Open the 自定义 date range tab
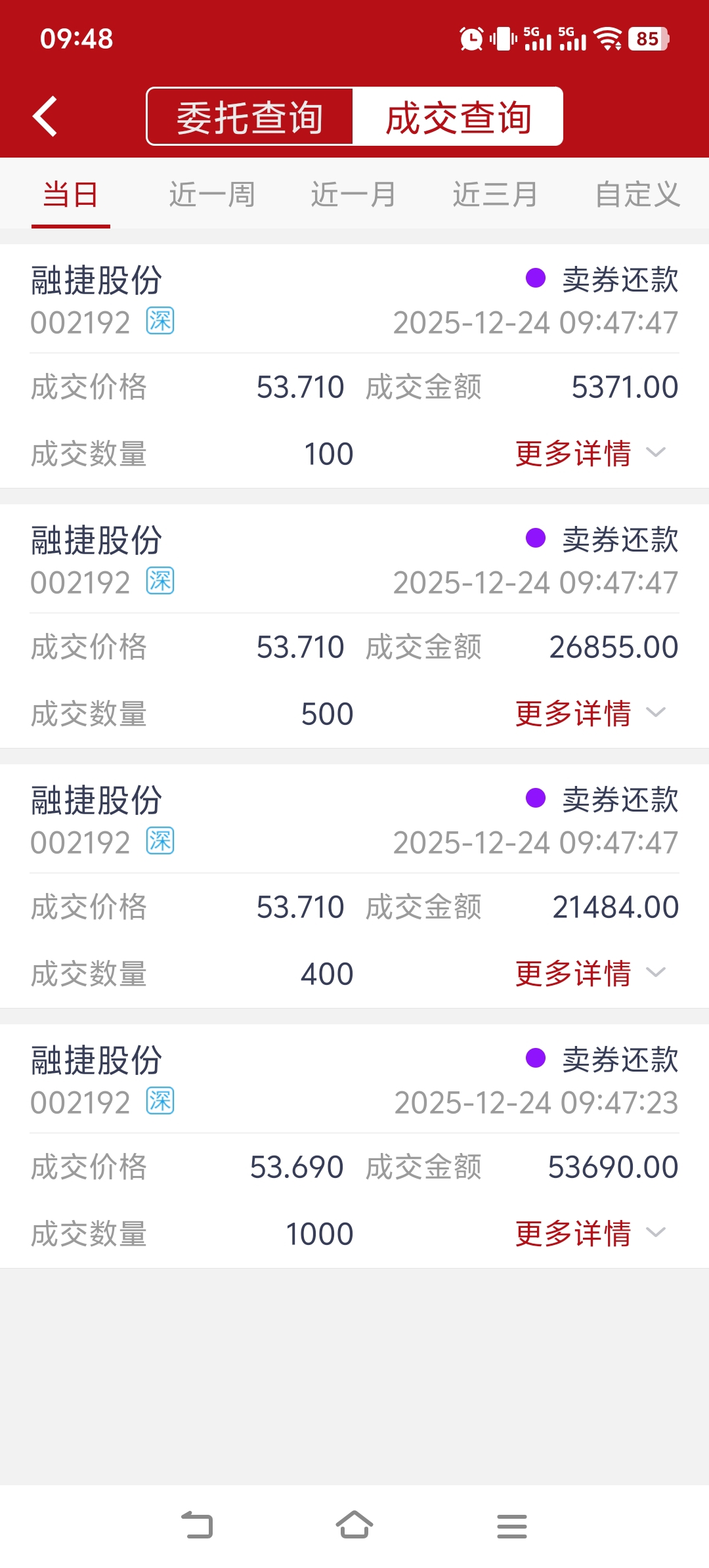Screen dimensions: 709x1568 (637, 194)
